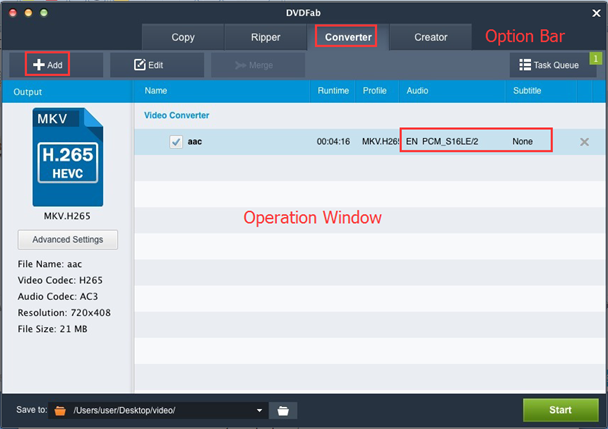The height and width of the screenshot is (429, 608).
Task: Click the runtime 00:04:16
Action: [333, 142]
